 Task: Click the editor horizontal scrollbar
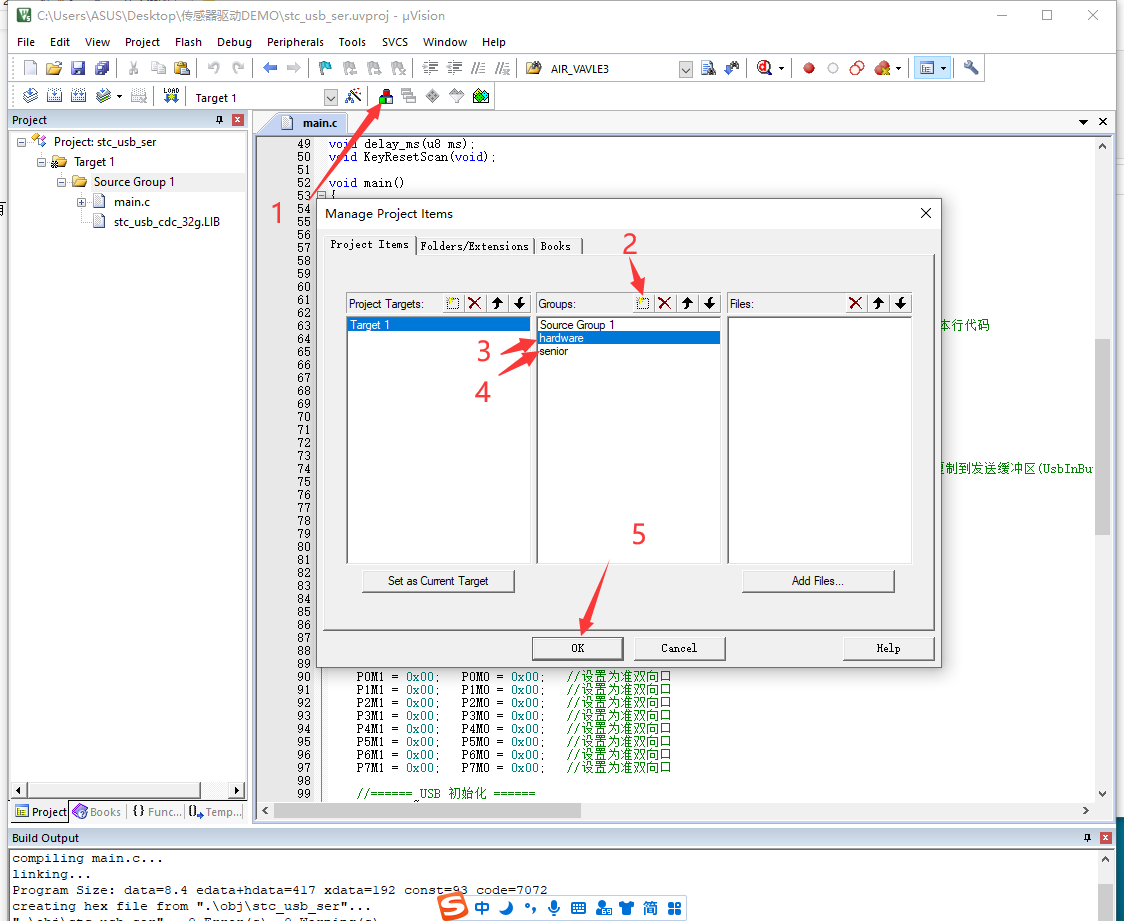[427, 810]
